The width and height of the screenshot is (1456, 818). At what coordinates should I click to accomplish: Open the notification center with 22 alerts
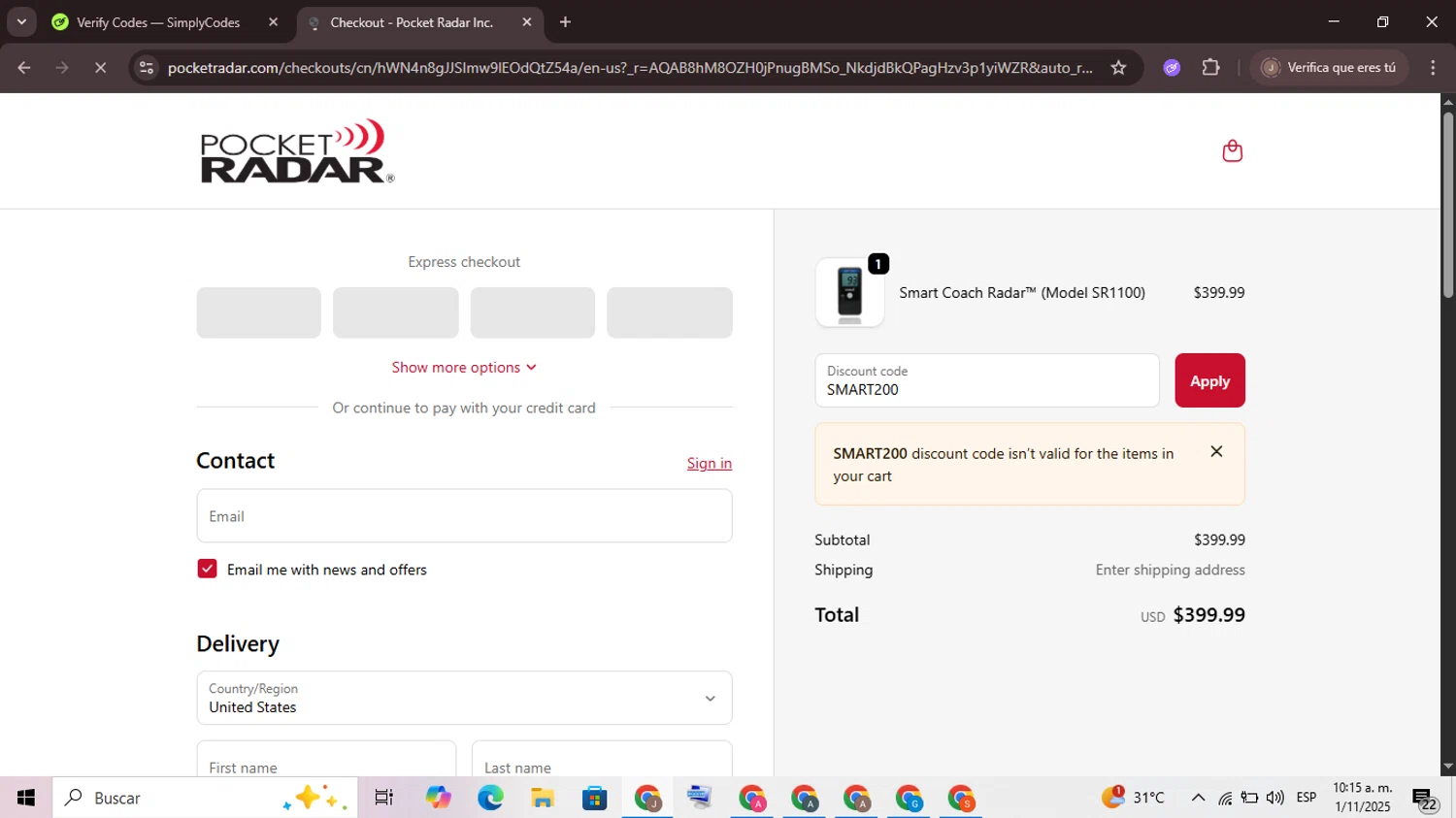pyautogui.click(x=1425, y=799)
